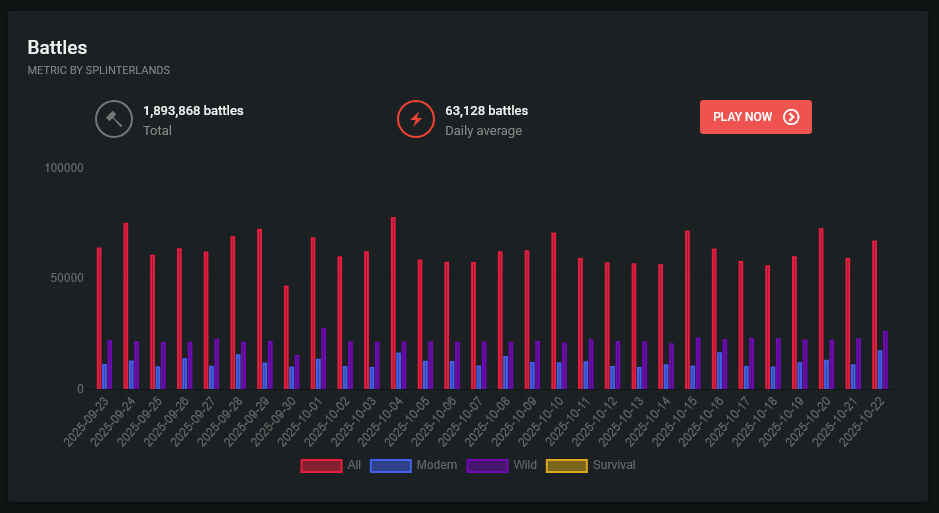Click the METRIC BY SPLINTERLANDS subtitle
The image size is (939, 513).
[98, 70]
